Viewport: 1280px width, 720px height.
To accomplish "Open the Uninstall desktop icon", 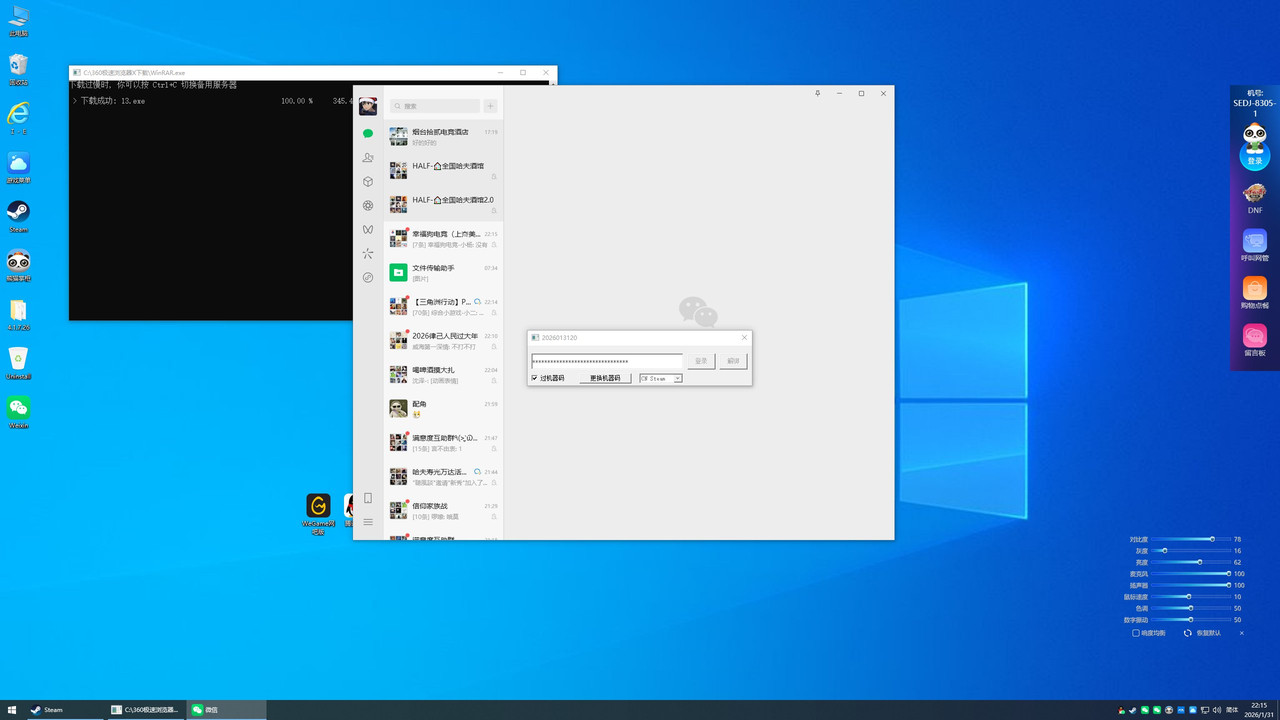I will pos(18,362).
